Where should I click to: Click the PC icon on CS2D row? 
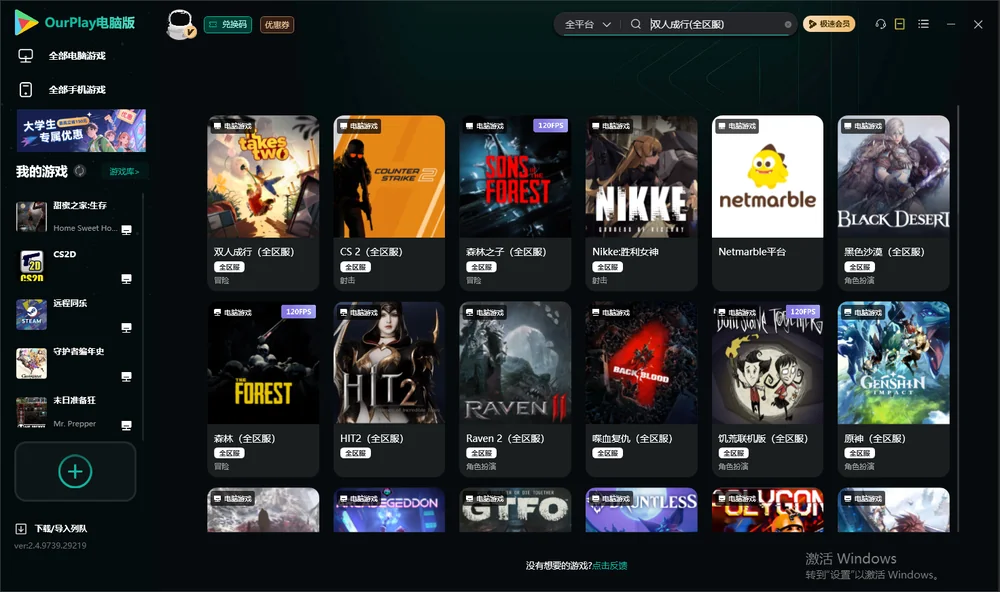[126, 279]
